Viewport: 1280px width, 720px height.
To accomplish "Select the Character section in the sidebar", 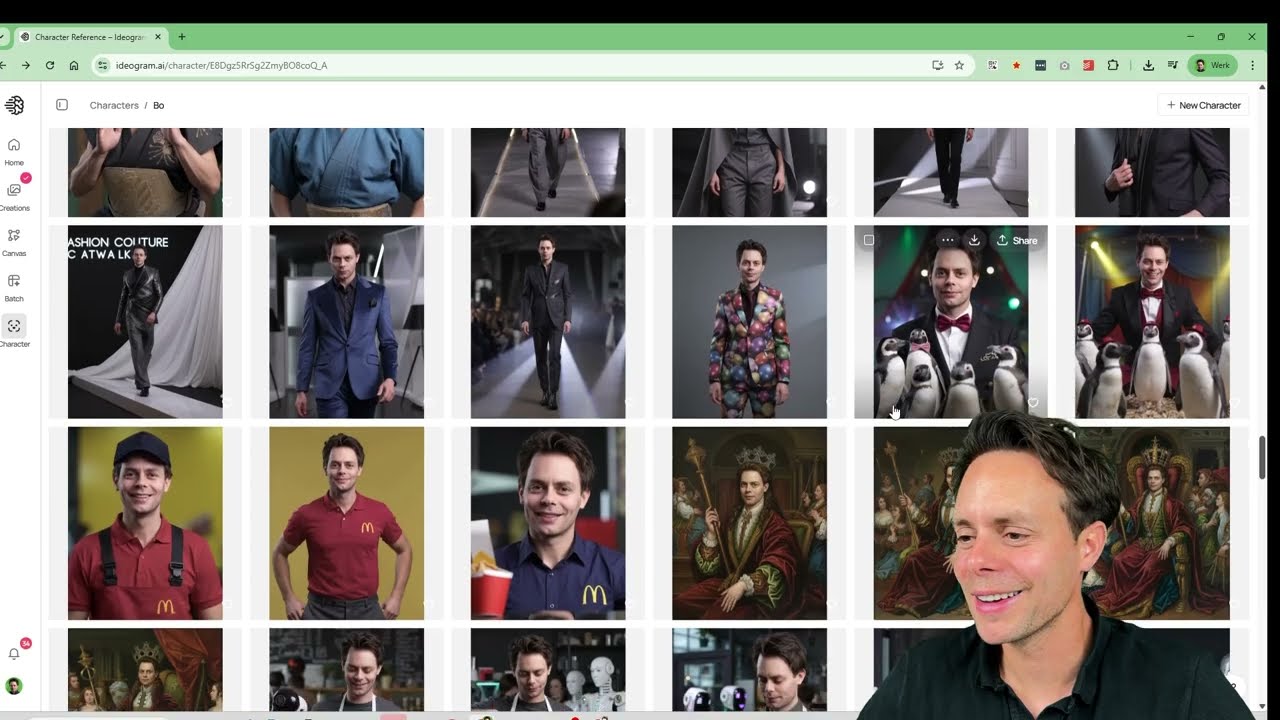I will [x=14, y=332].
